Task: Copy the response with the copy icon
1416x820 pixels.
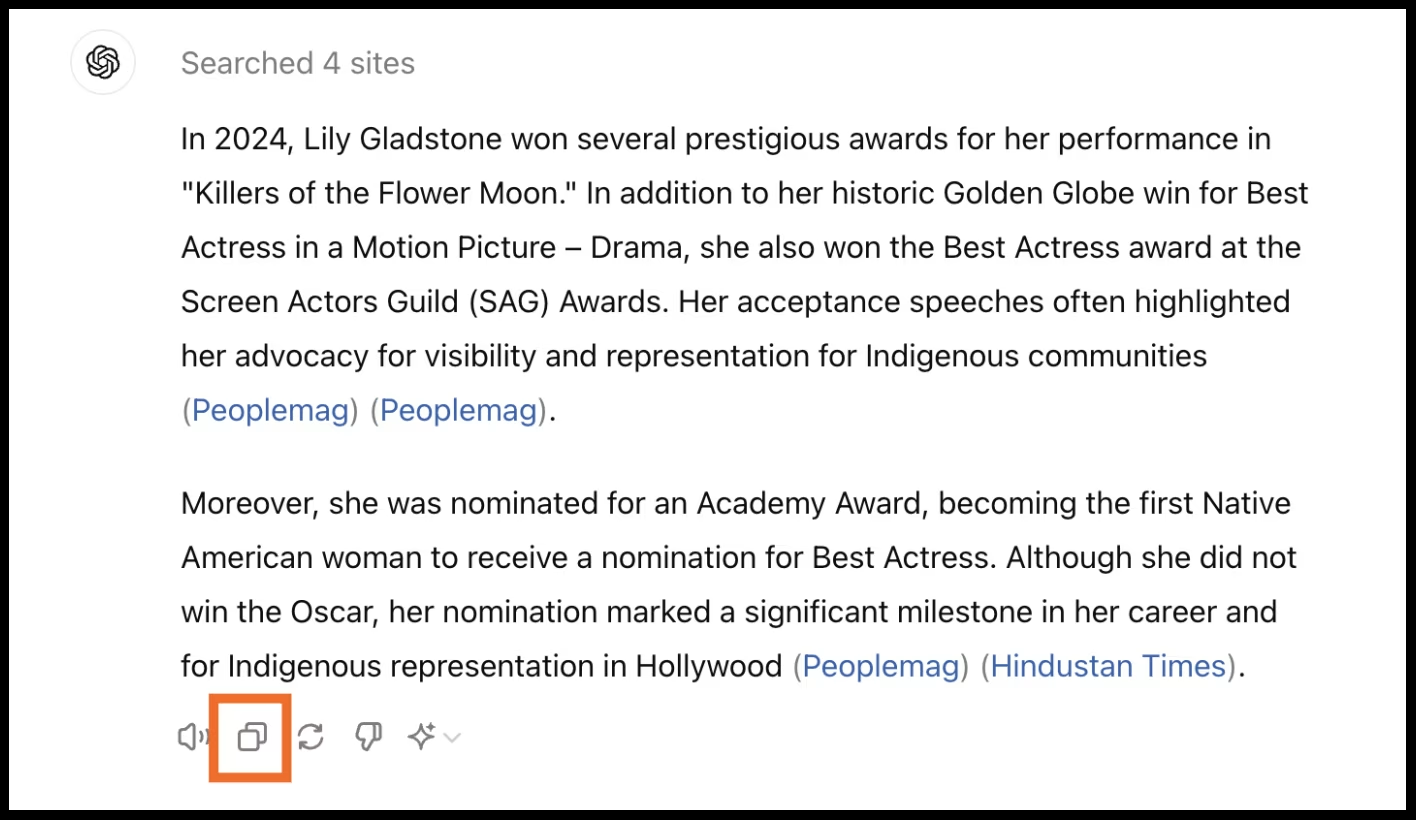Action: point(252,738)
